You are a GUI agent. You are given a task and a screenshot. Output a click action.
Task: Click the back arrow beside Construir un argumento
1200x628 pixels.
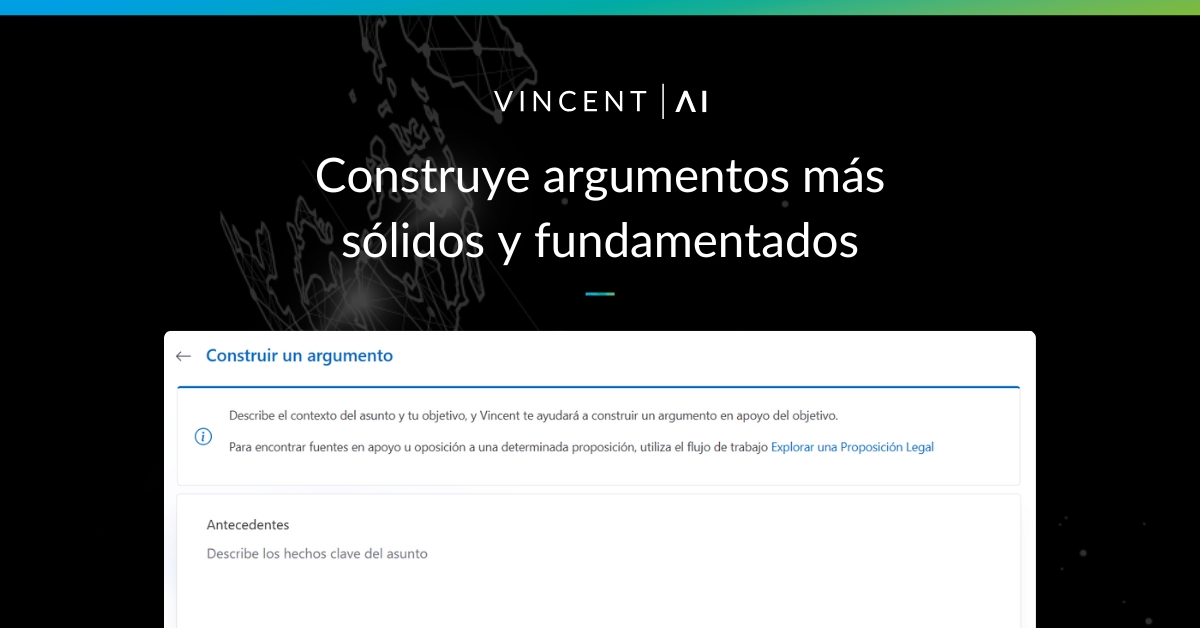click(x=184, y=356)
